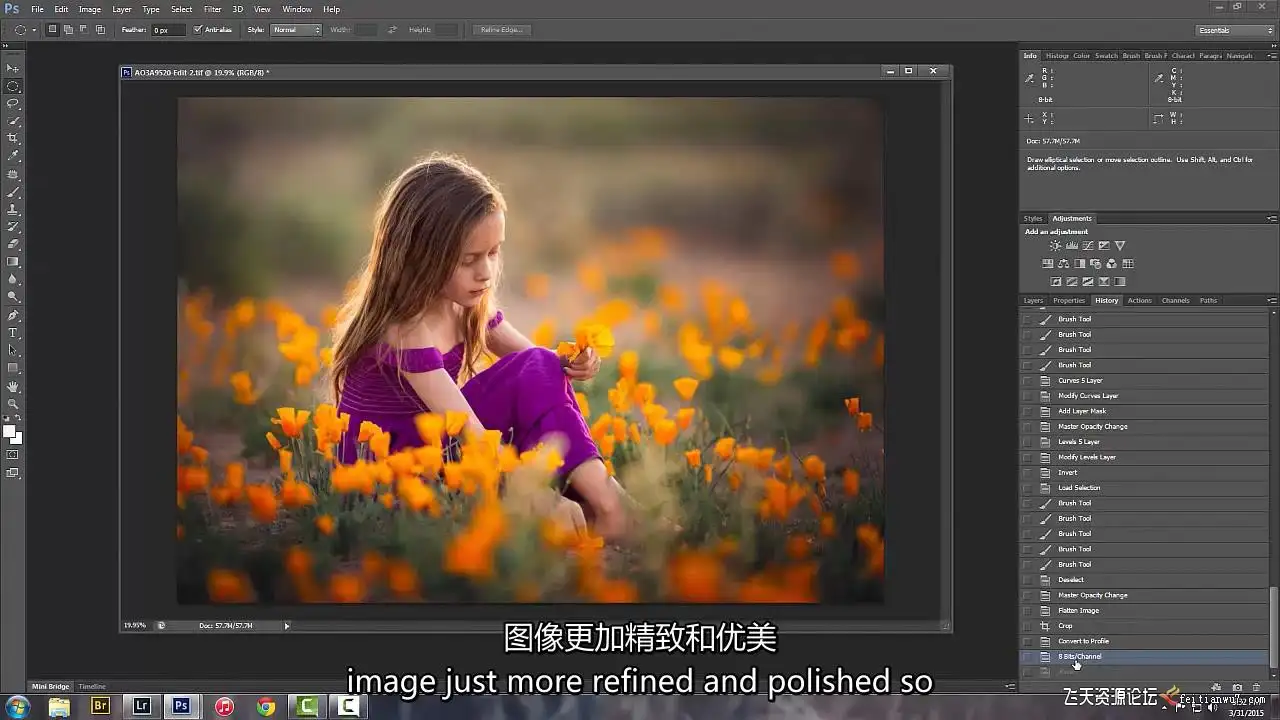1280x720 pixels.
Task: Set history brush source for Deselect
Action: [x=1027, y=580]
